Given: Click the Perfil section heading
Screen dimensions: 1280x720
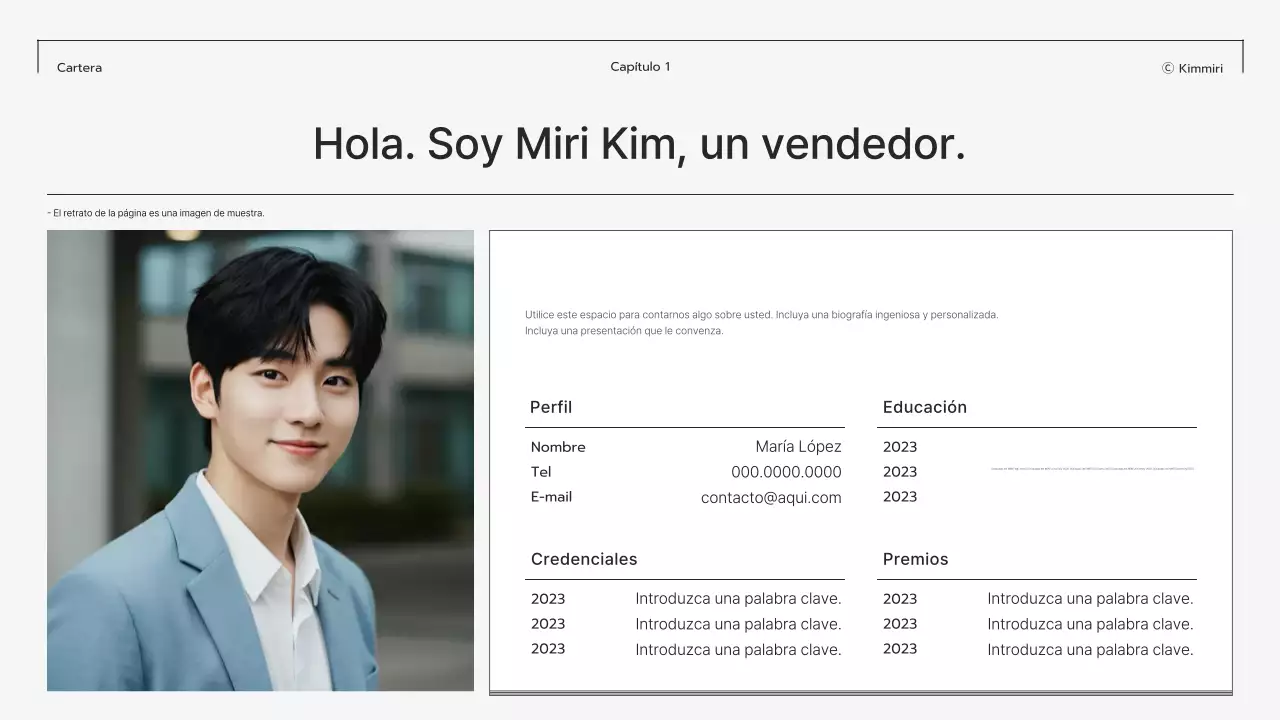Looking at the screenshot, I should pos(551,407).
